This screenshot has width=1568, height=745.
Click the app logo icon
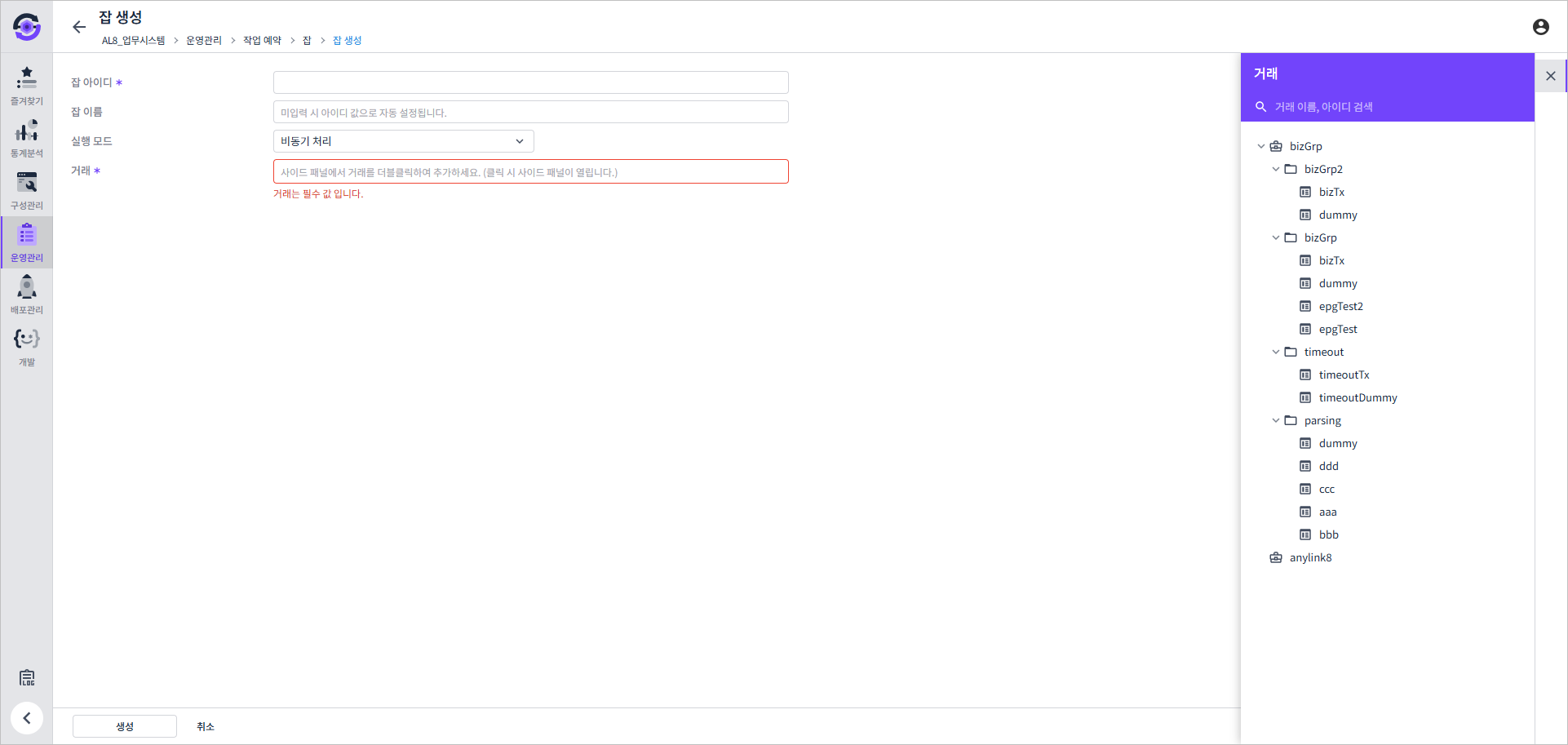27,27
